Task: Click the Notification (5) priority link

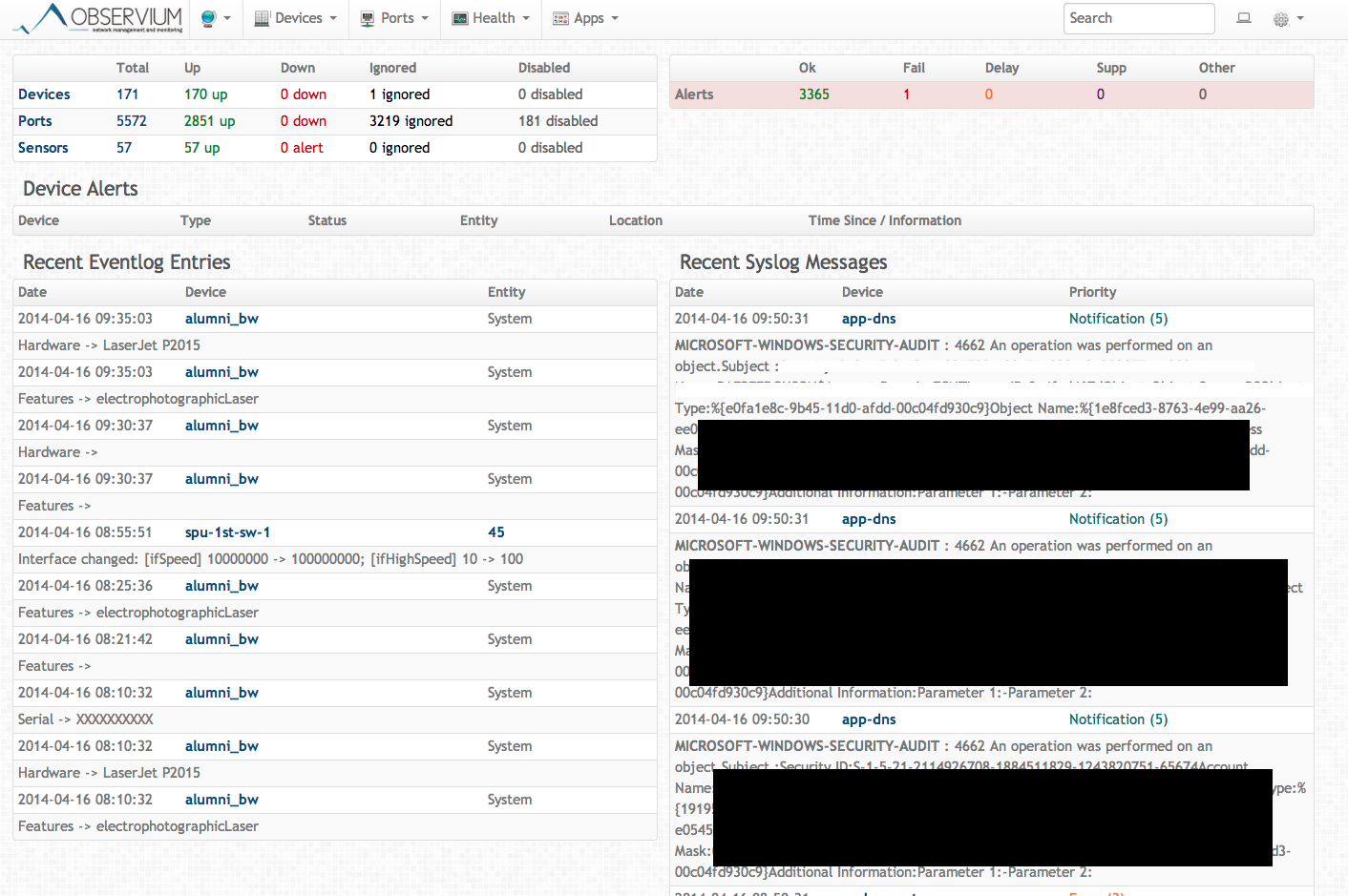Action: pyautogui.click(x=1118, y=318)
